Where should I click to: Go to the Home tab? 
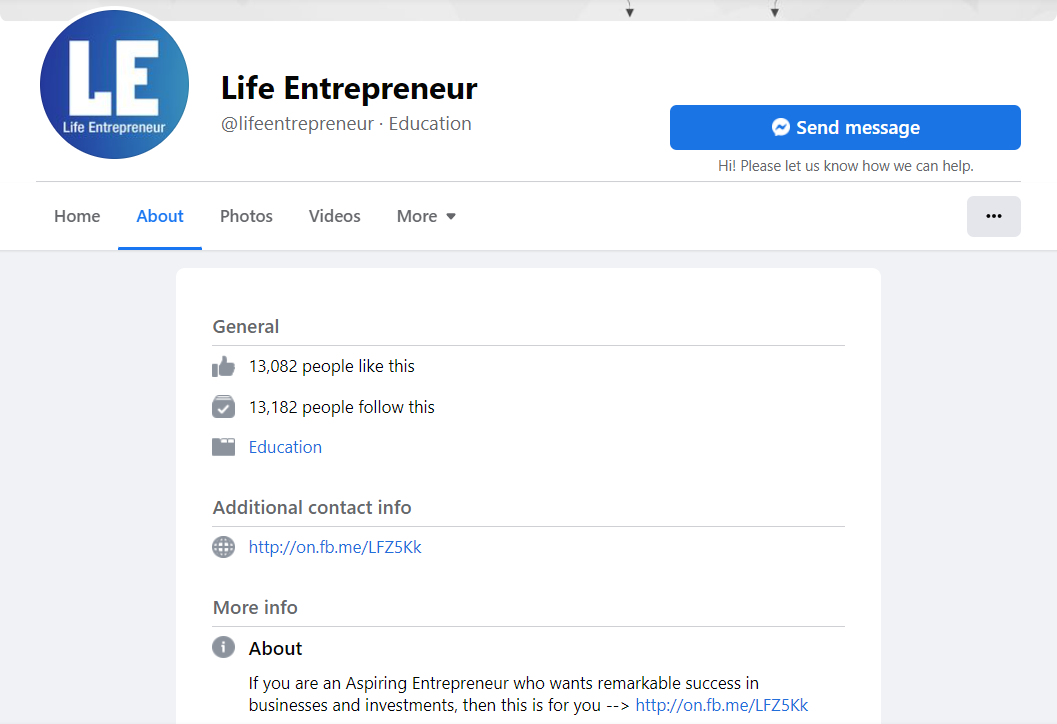coord(77,216)
